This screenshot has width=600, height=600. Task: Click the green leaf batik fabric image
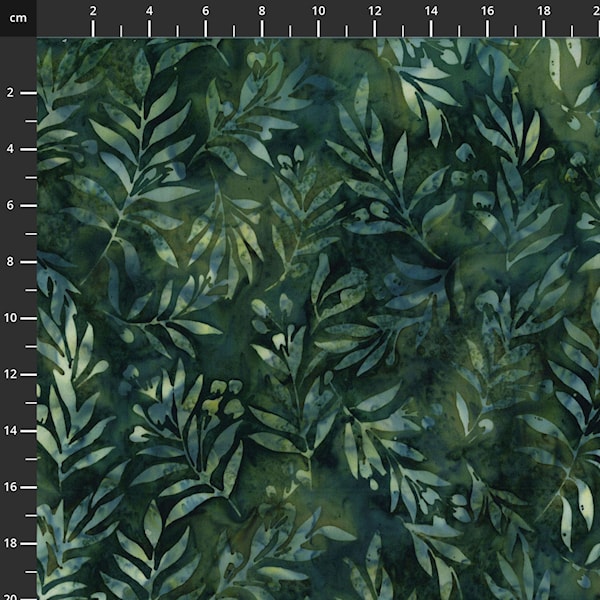[318, 318]
